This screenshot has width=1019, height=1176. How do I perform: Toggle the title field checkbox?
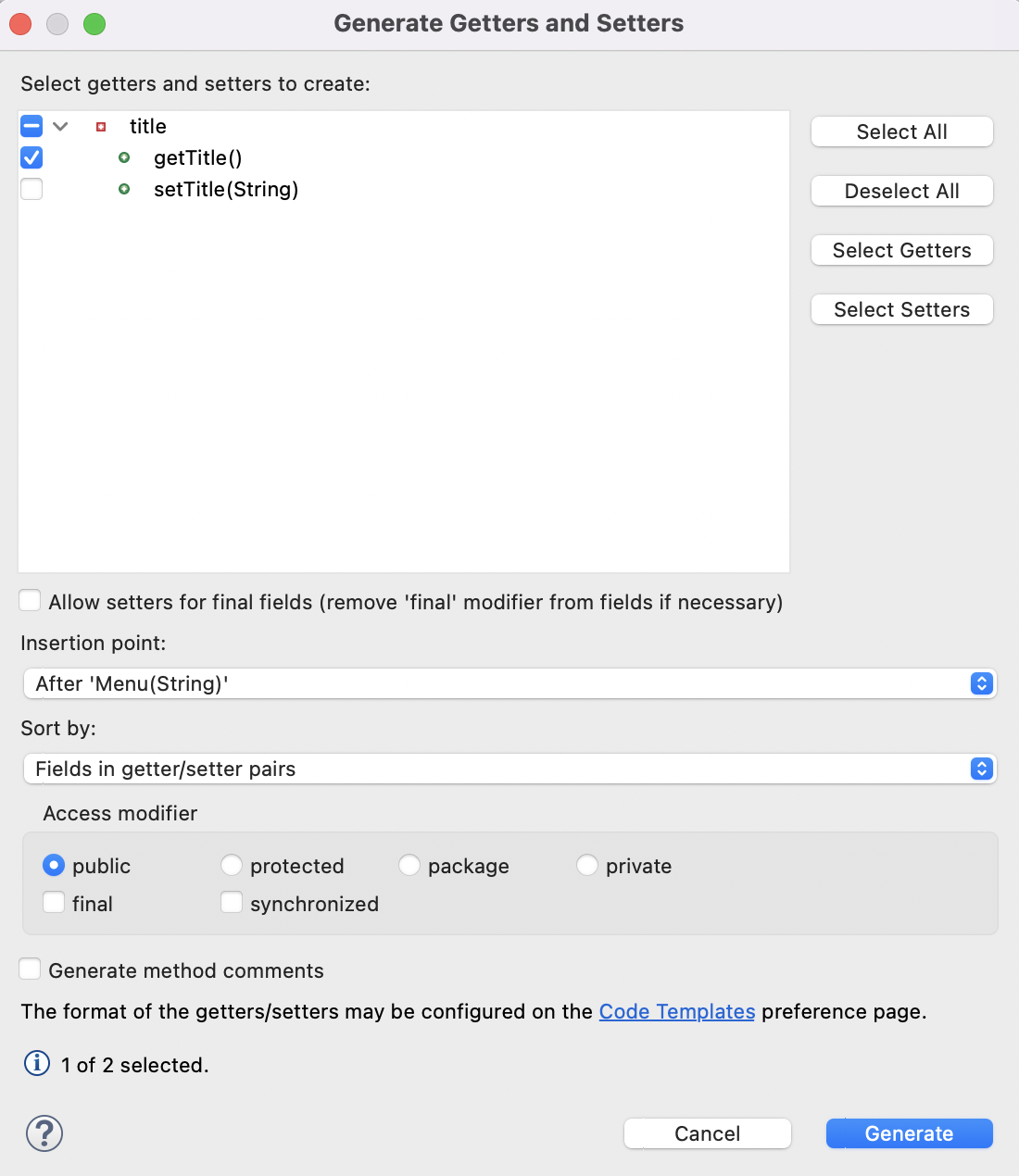coord(31,126)
